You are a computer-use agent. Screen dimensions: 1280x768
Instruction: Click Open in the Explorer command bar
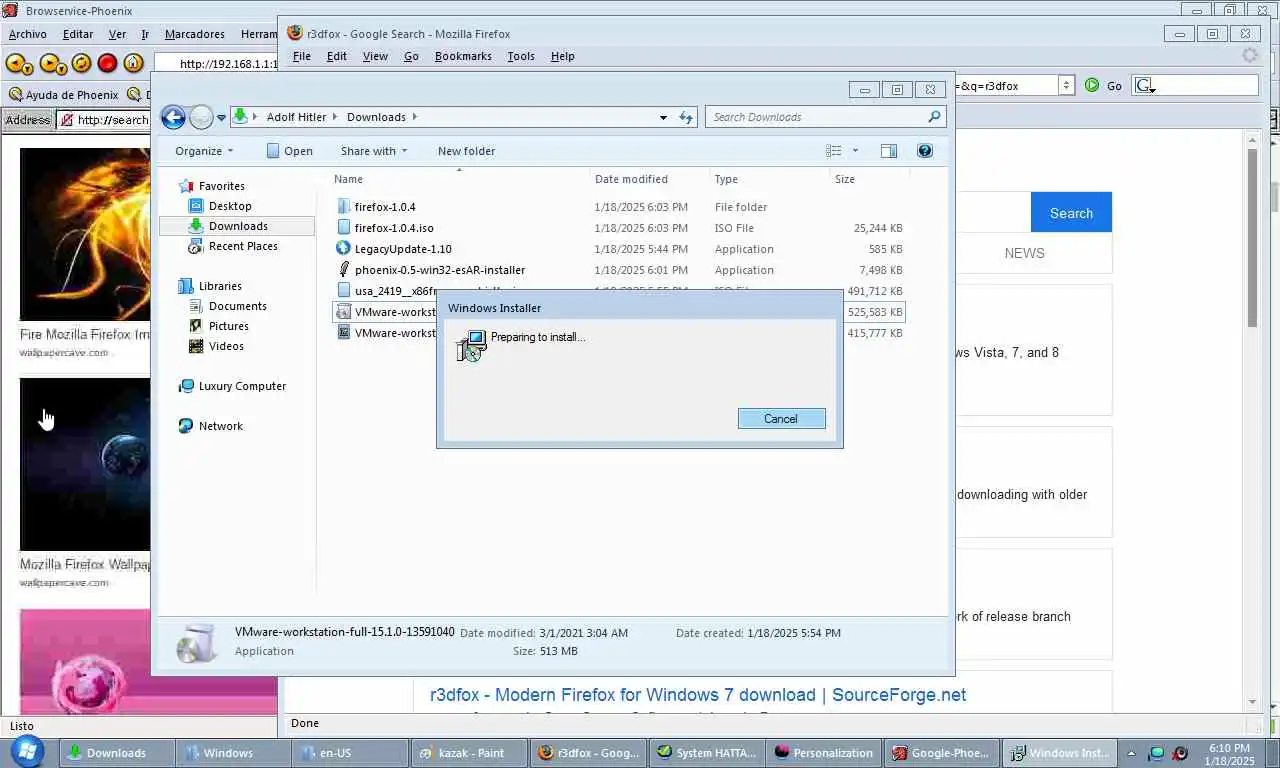click(289, 151)
